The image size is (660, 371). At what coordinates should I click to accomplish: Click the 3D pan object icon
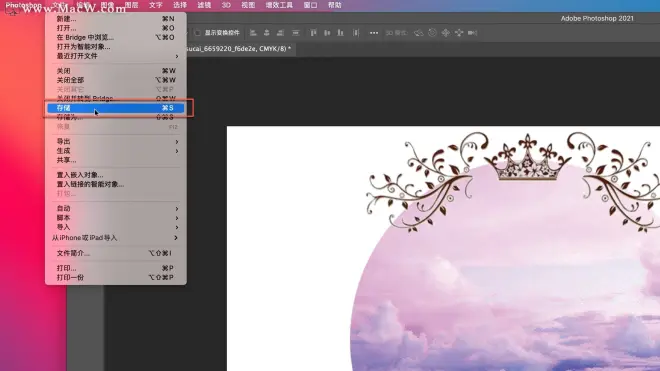[446, 33]
